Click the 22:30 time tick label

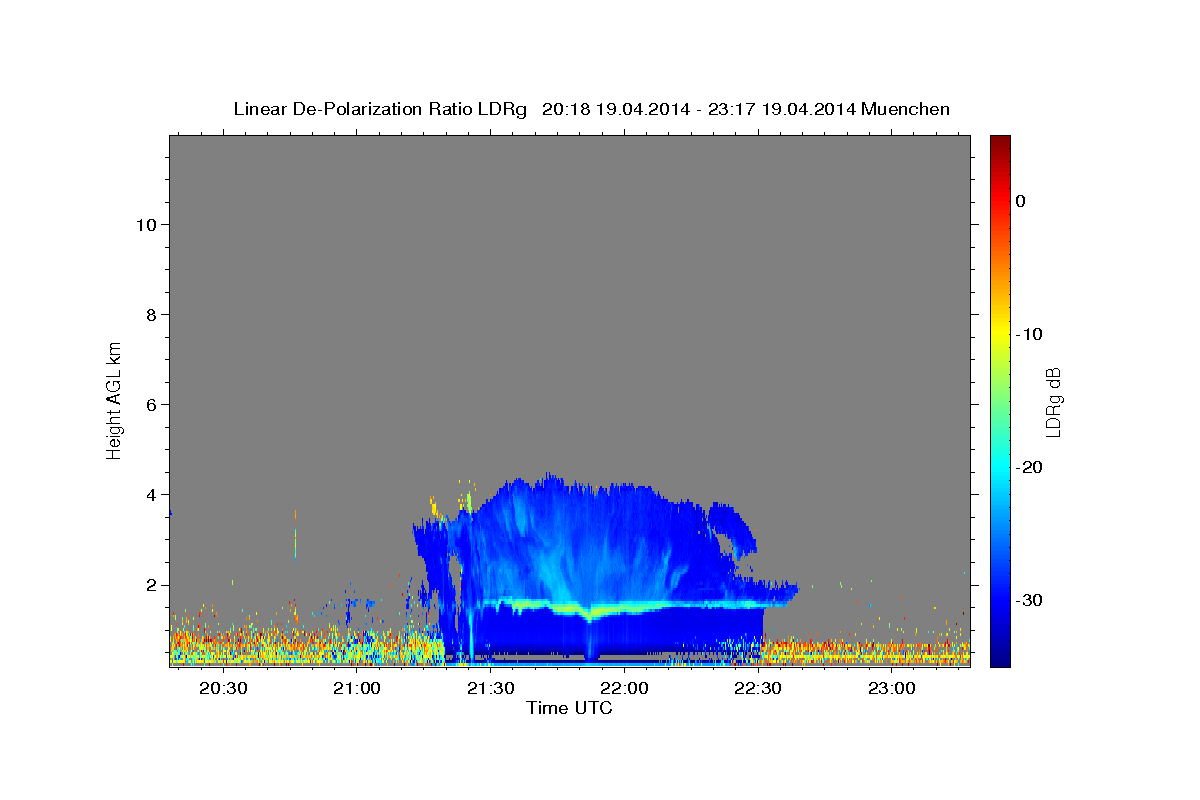tap(758, 688)
